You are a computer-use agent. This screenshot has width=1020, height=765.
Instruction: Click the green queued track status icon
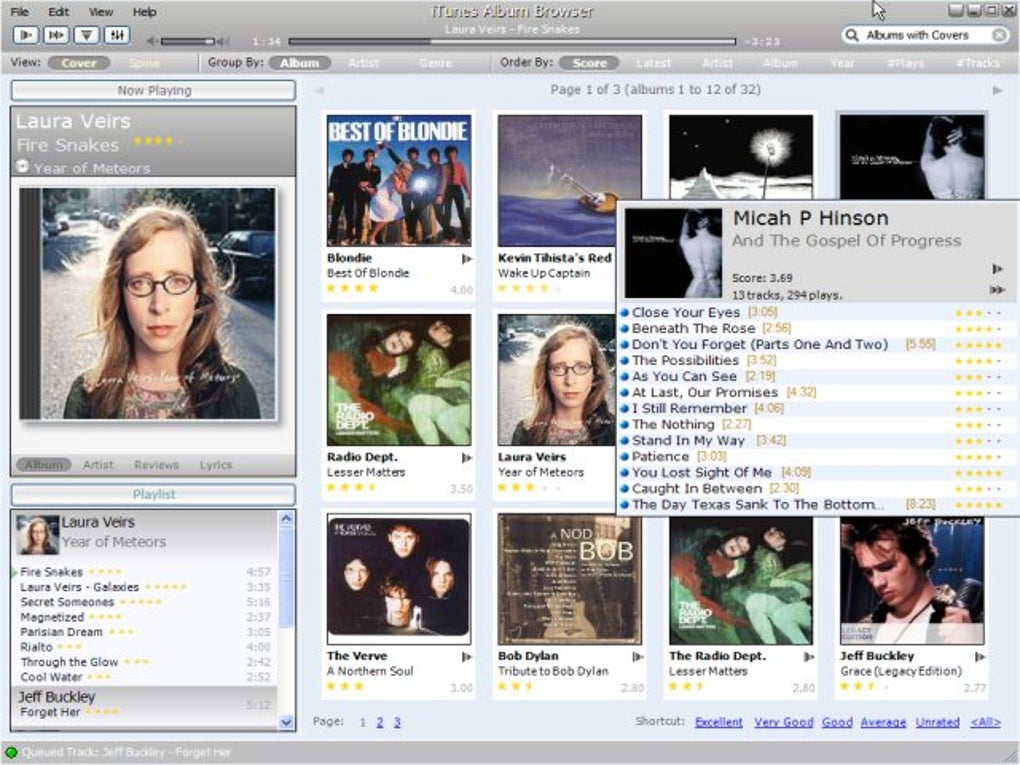tap(11, 753)
